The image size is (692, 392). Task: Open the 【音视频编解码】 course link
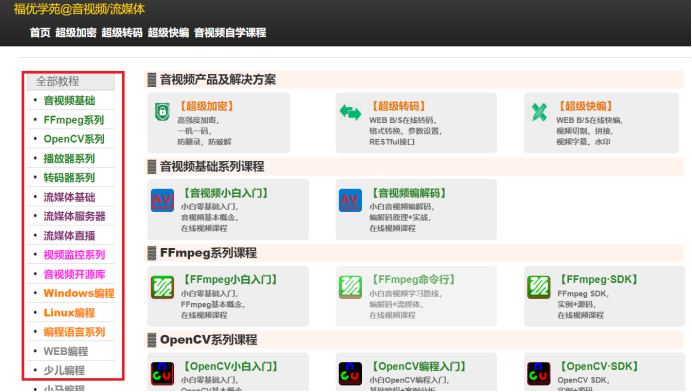(x=409, y=193)
